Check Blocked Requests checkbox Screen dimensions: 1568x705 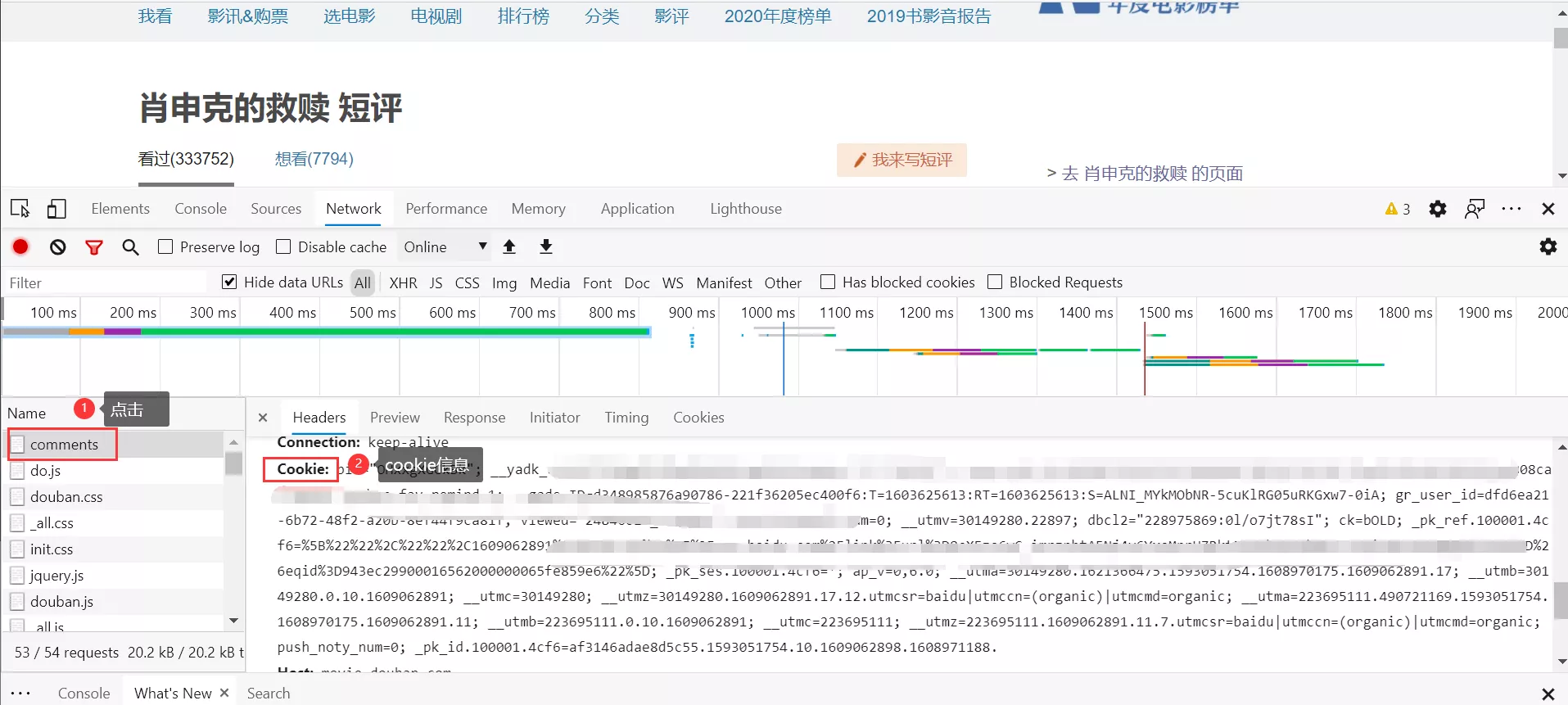point(995,282)
